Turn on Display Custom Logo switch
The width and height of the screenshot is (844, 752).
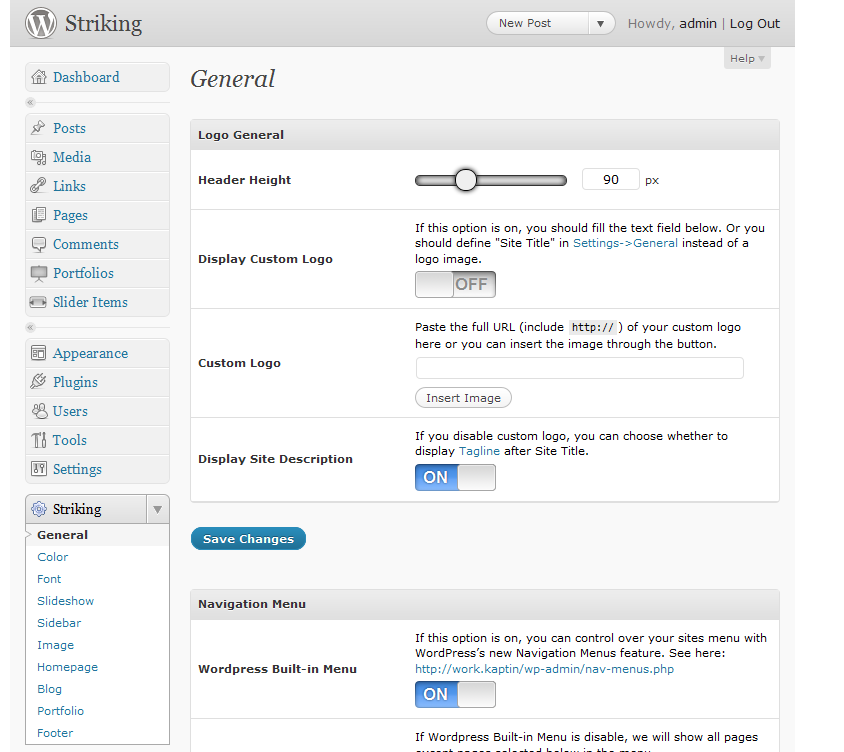tap(455, 284)
